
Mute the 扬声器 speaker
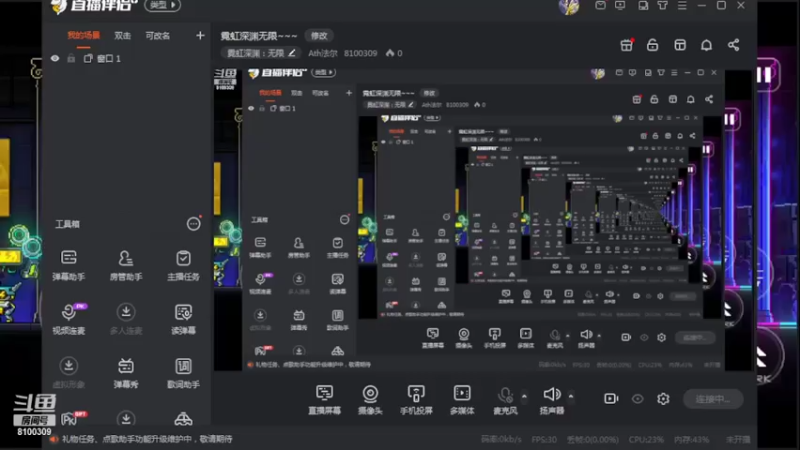coord(552,399)
